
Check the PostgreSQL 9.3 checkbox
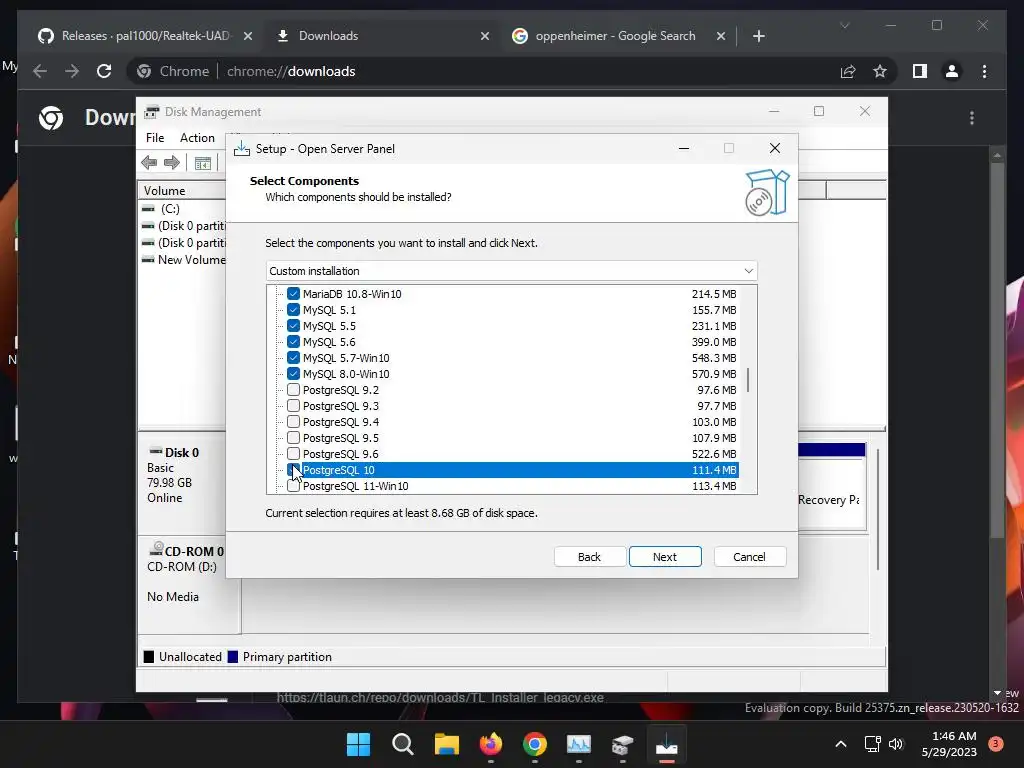(x=293, y=406)
